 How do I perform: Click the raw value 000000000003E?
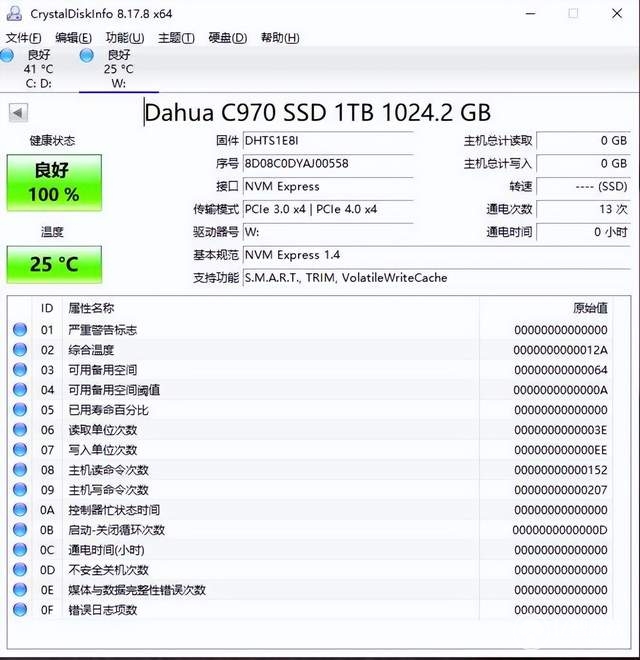click(x=561, y=430)
